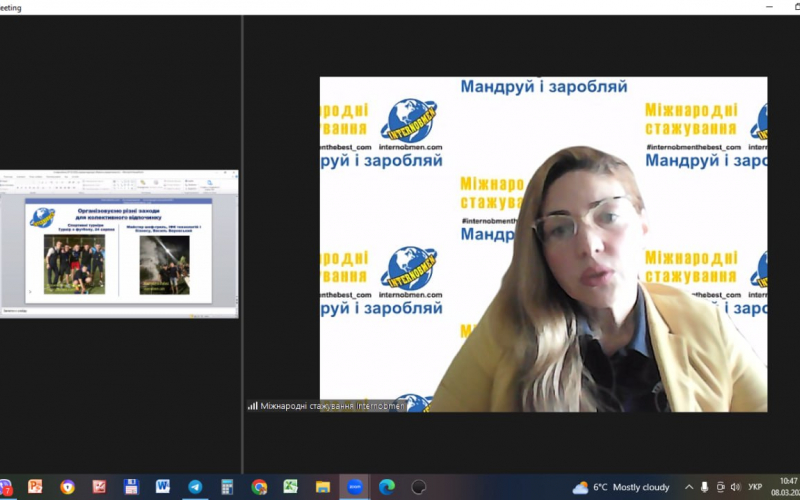800x500 pixels.
Task: Click the signal strength icon beside participant name
Action: pos(253,406)
